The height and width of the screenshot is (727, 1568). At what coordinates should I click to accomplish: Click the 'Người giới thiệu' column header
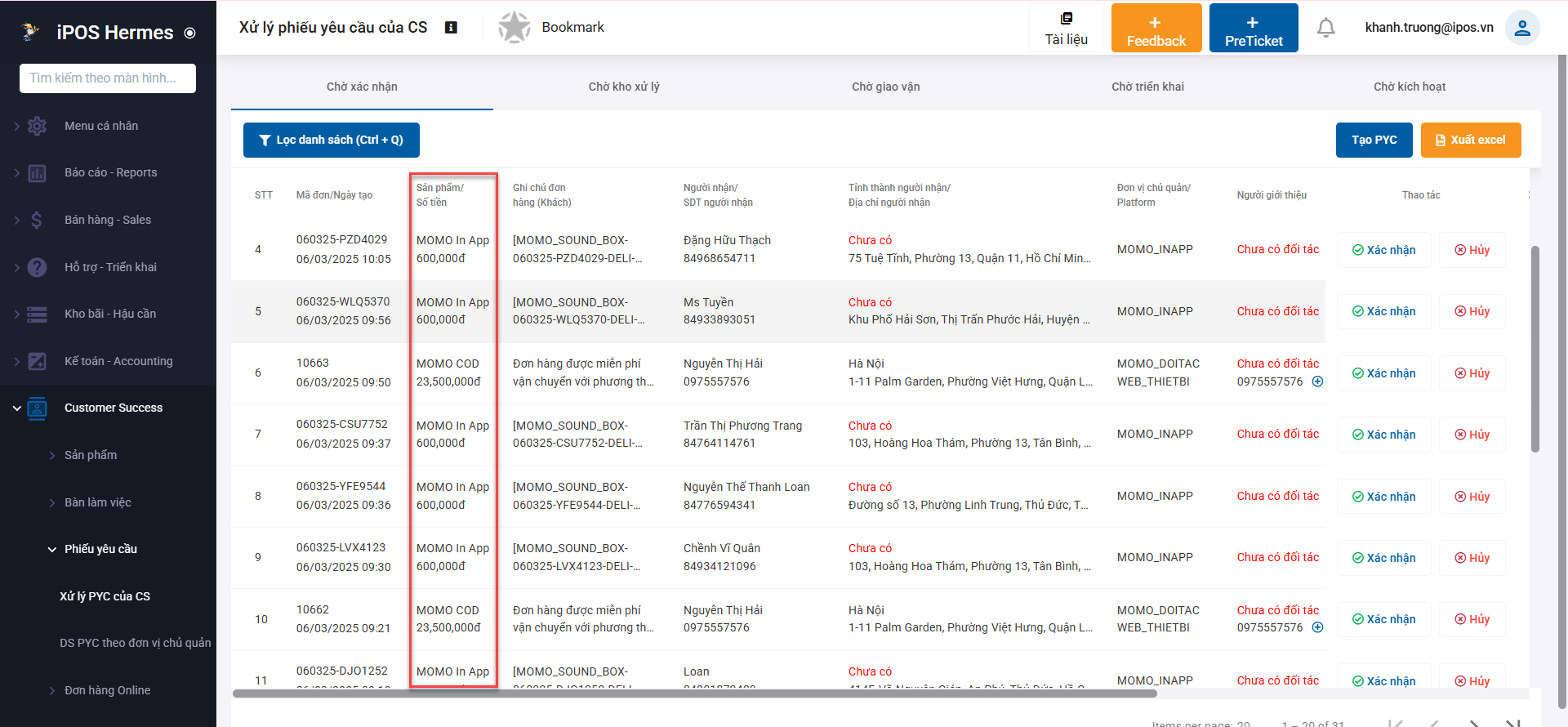1272,195
